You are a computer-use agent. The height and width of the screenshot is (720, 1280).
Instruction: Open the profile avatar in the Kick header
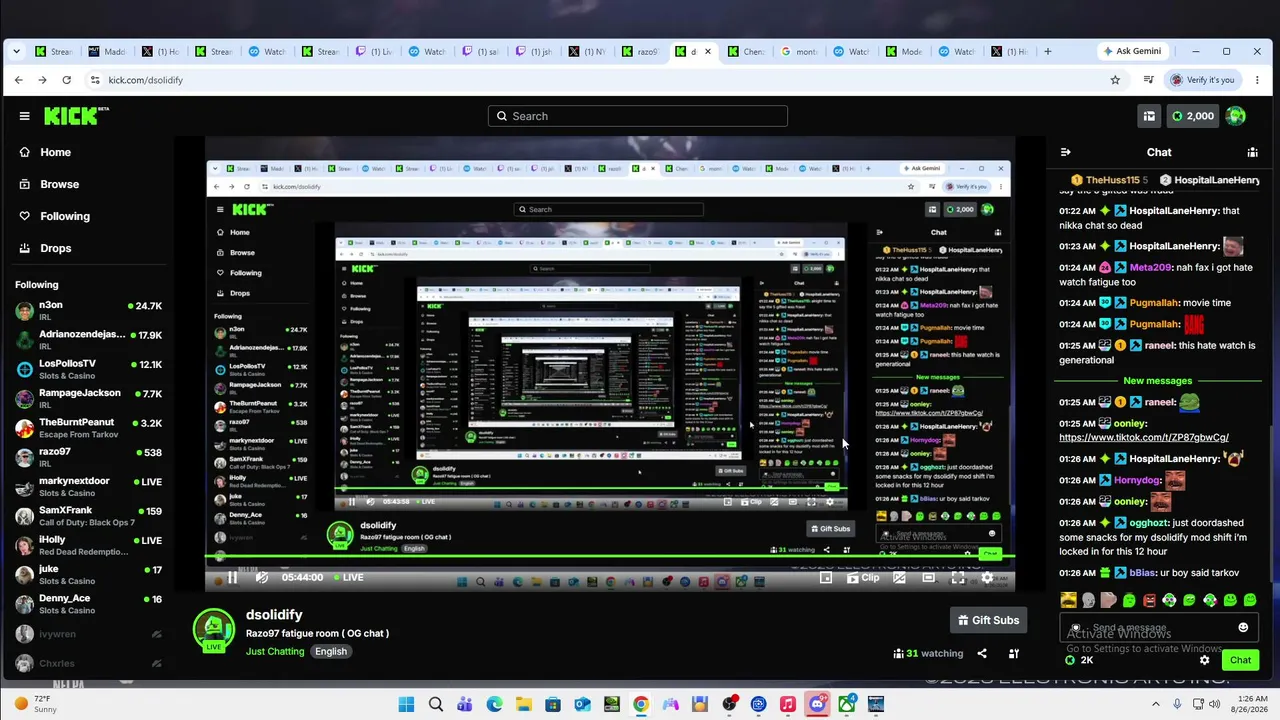tap(1236, 116)
